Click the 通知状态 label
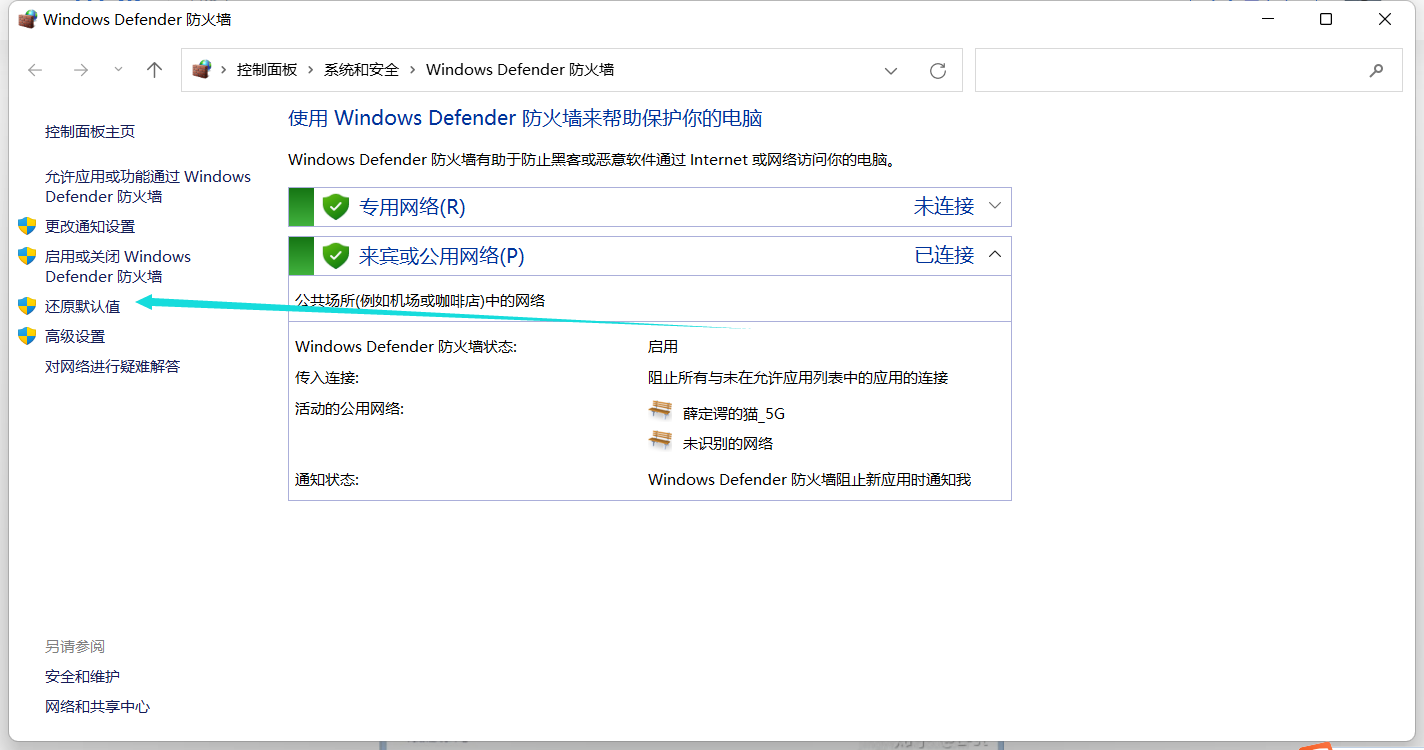The image size is (1424, 750). click(x=327, y=480)
